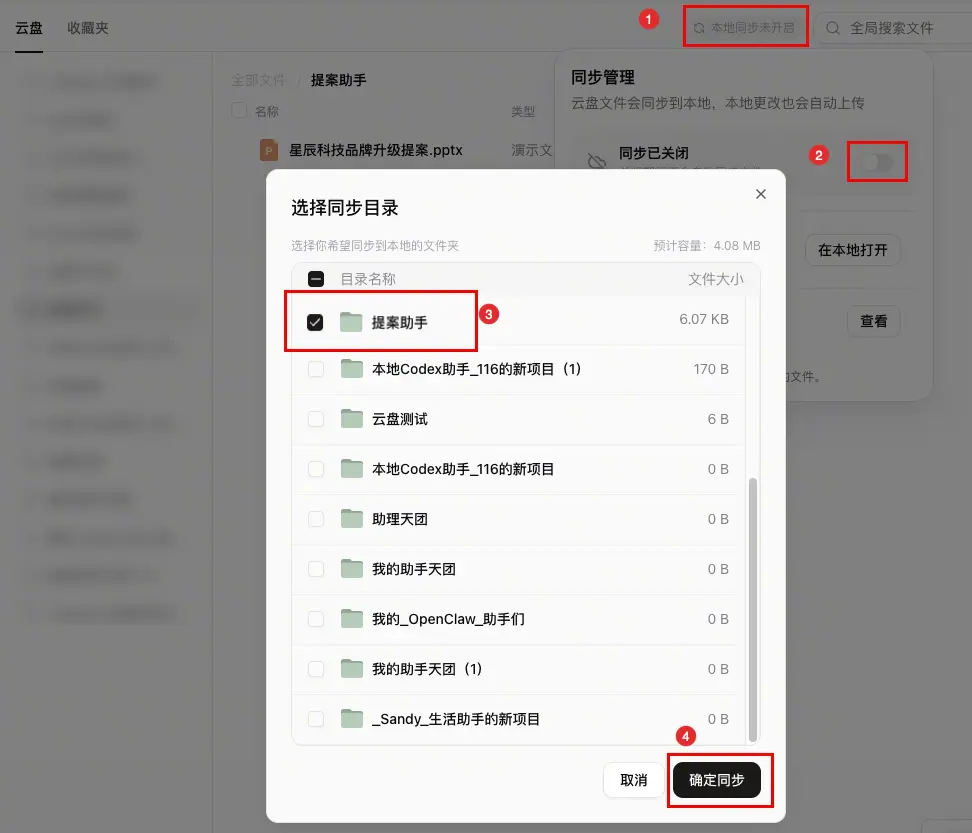The height and width of the screenshot is (833, 972).
Task: Click the 我的_OpenClaw_助手们 folder icon
Action: 351,618
